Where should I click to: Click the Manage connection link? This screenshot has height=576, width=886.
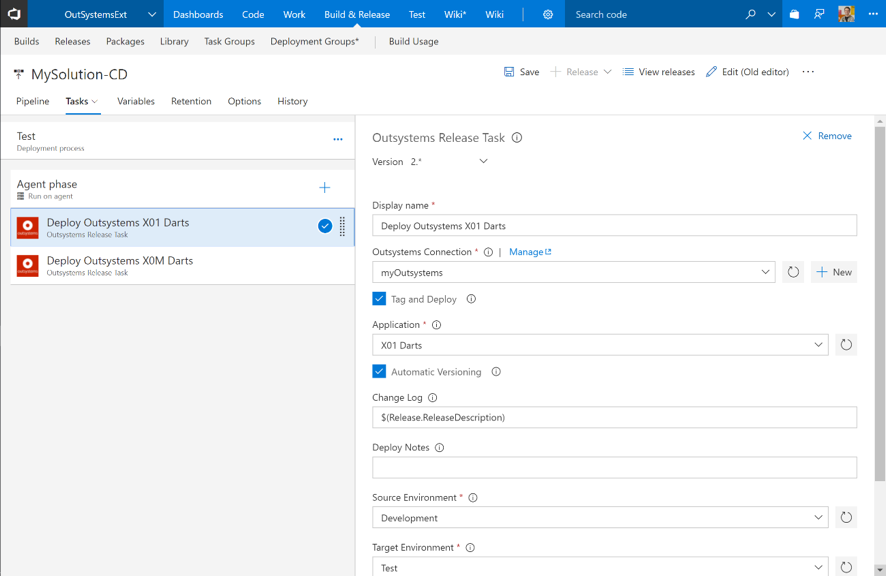[530, 252]
